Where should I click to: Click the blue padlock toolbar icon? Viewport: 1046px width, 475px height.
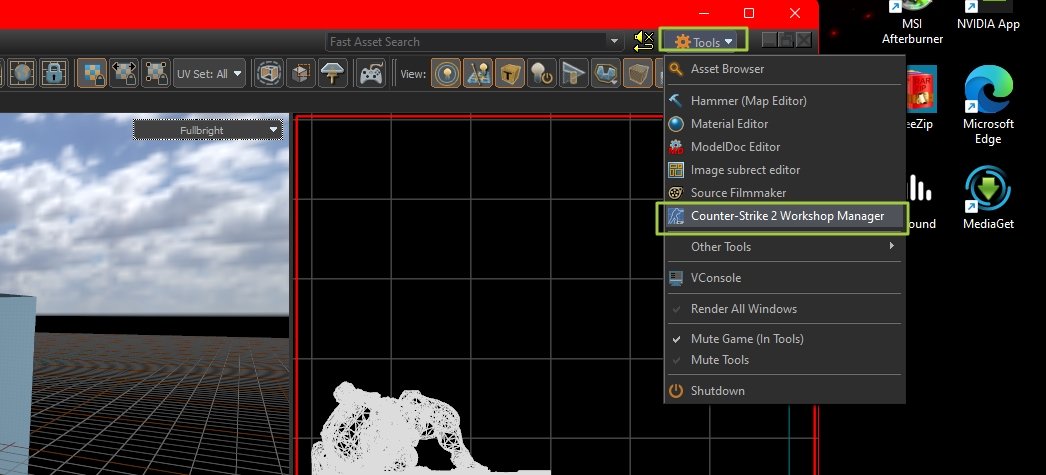(x=54, y=74)
